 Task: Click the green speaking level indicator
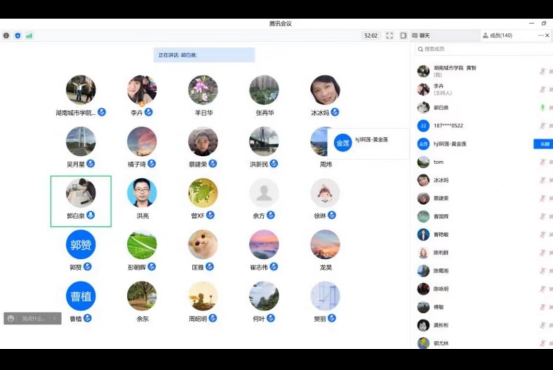(x=542, y=107)
